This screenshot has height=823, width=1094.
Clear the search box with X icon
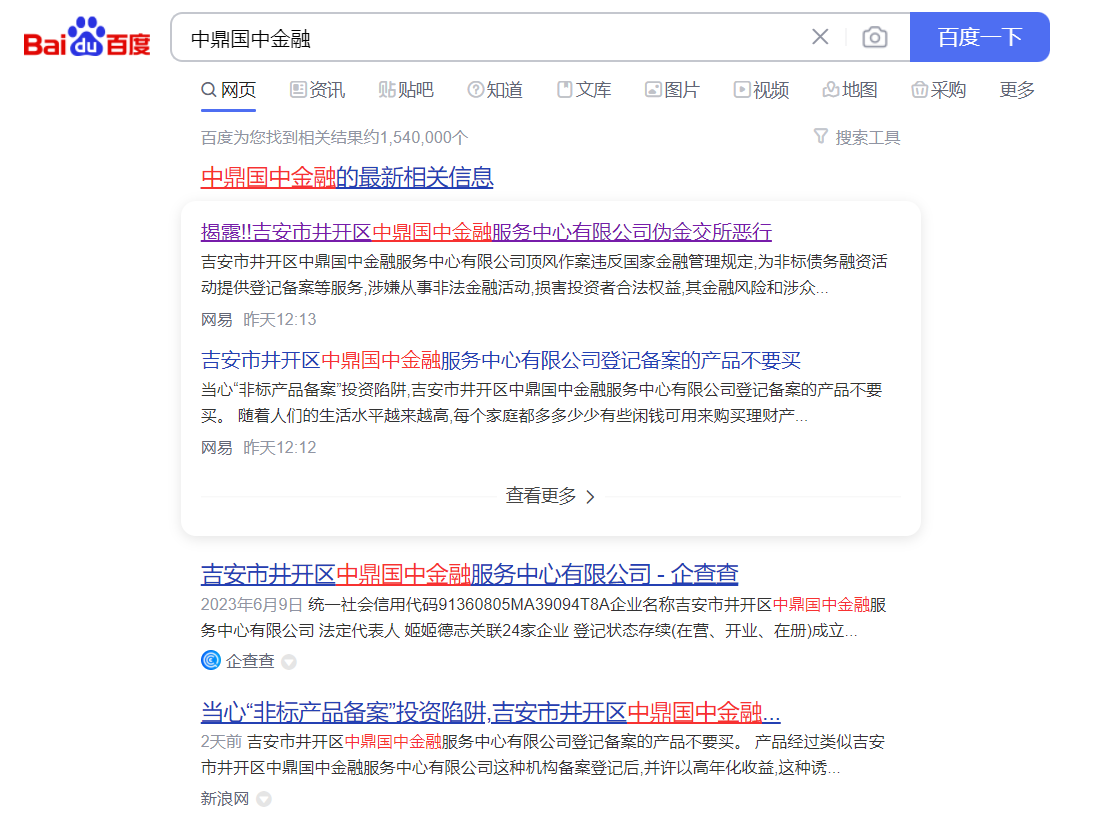(820, 37)
